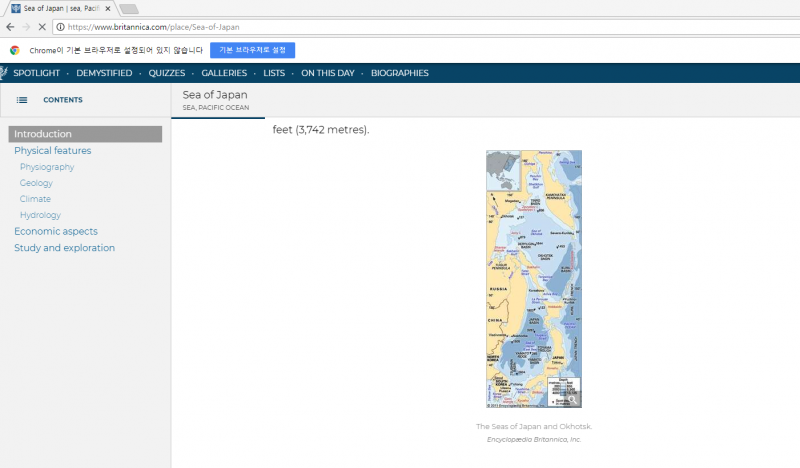
Task: Go to the Galleries section
Action: (x=224, y=73)
